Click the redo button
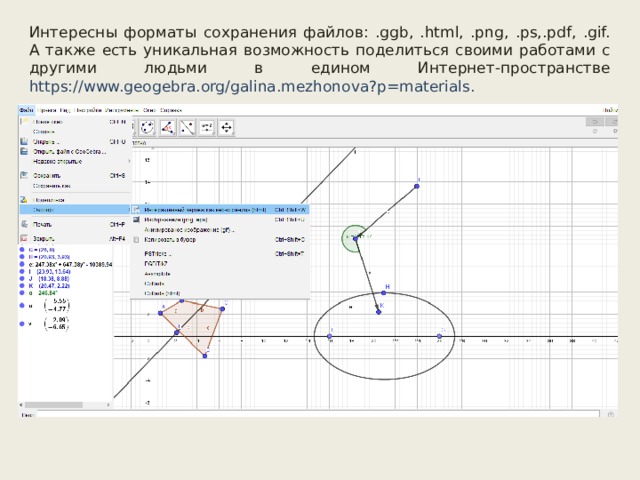The height and width of the screenshot is (480, 640). (613, 122)
